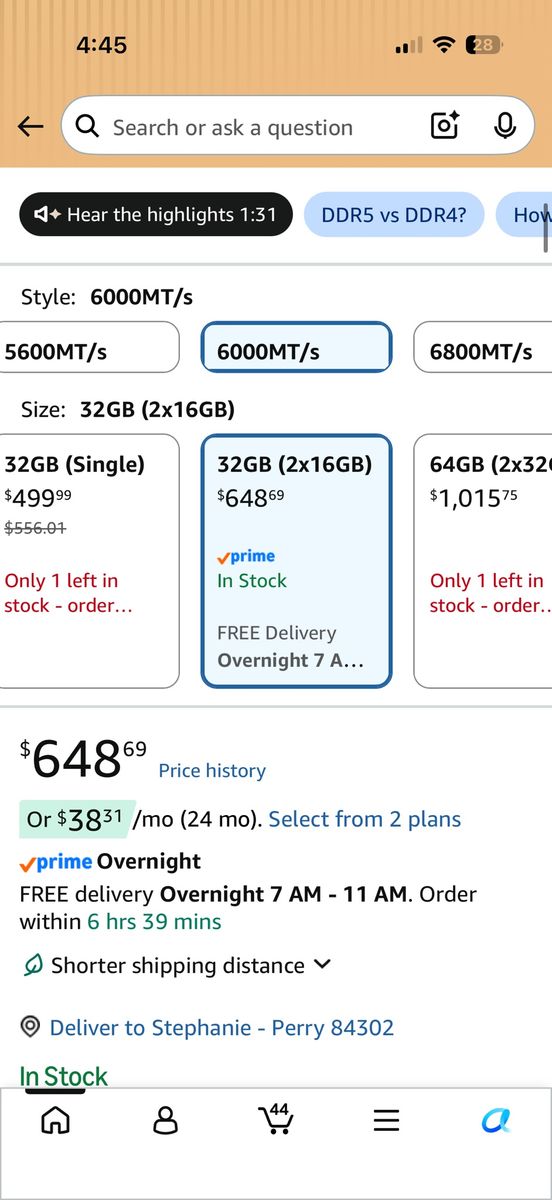Open camera lens search icon

445,126
